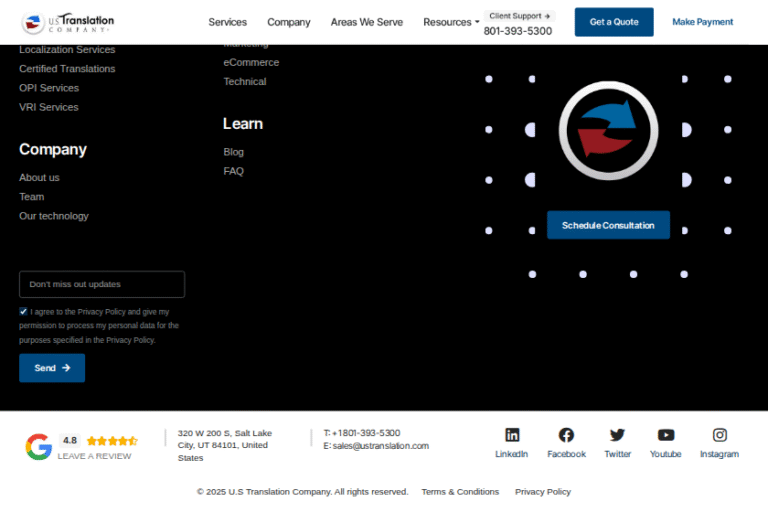Open the LinkedIn social icon
The image size is (768, 512).
(512, 435)
